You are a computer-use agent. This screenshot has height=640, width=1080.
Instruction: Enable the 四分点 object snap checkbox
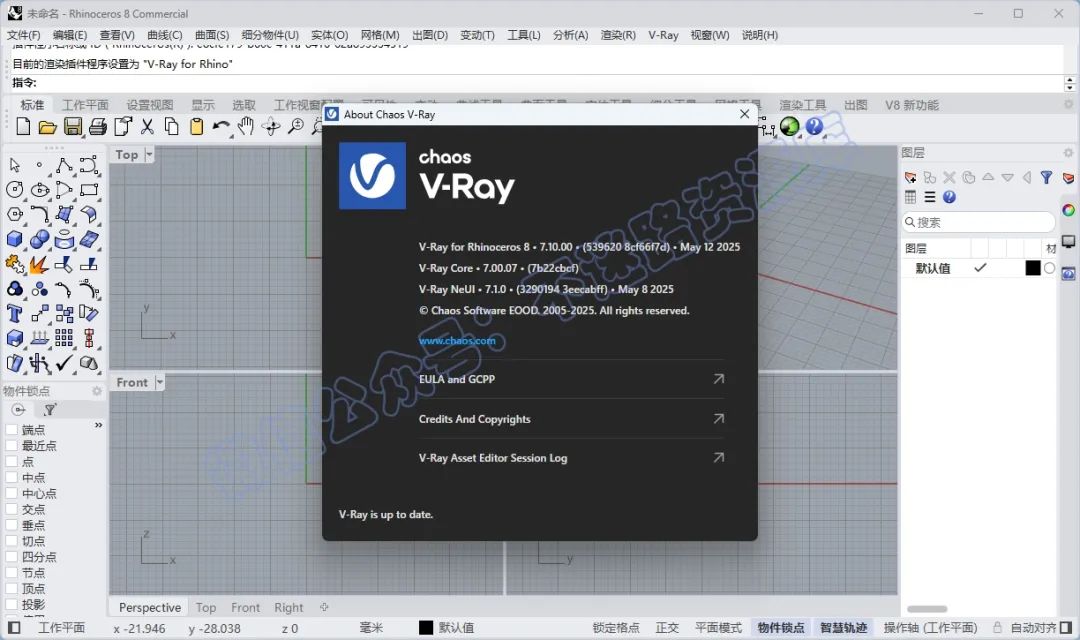[x=11, y=557]
